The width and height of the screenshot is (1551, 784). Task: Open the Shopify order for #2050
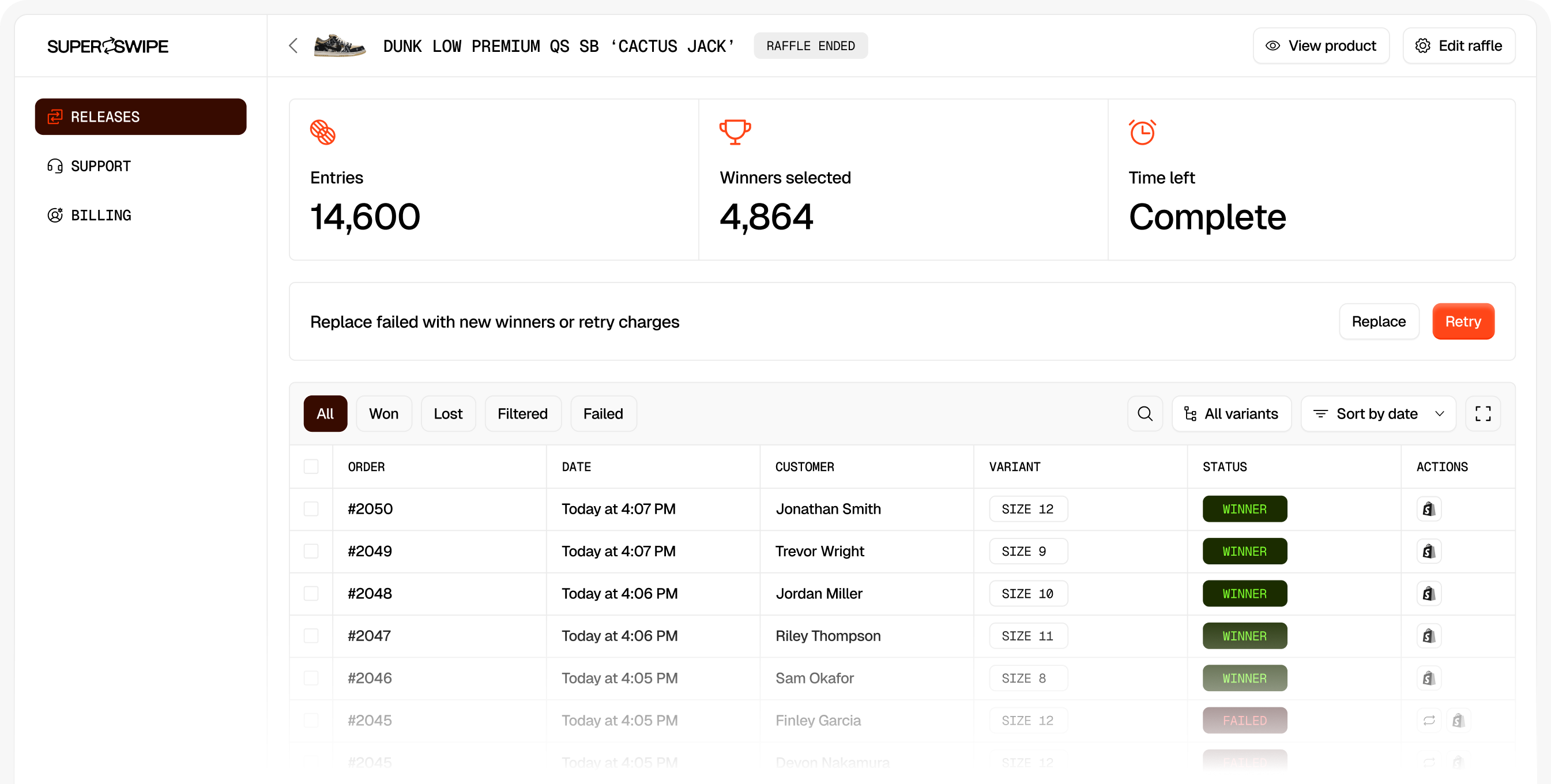coord(1428,510)
